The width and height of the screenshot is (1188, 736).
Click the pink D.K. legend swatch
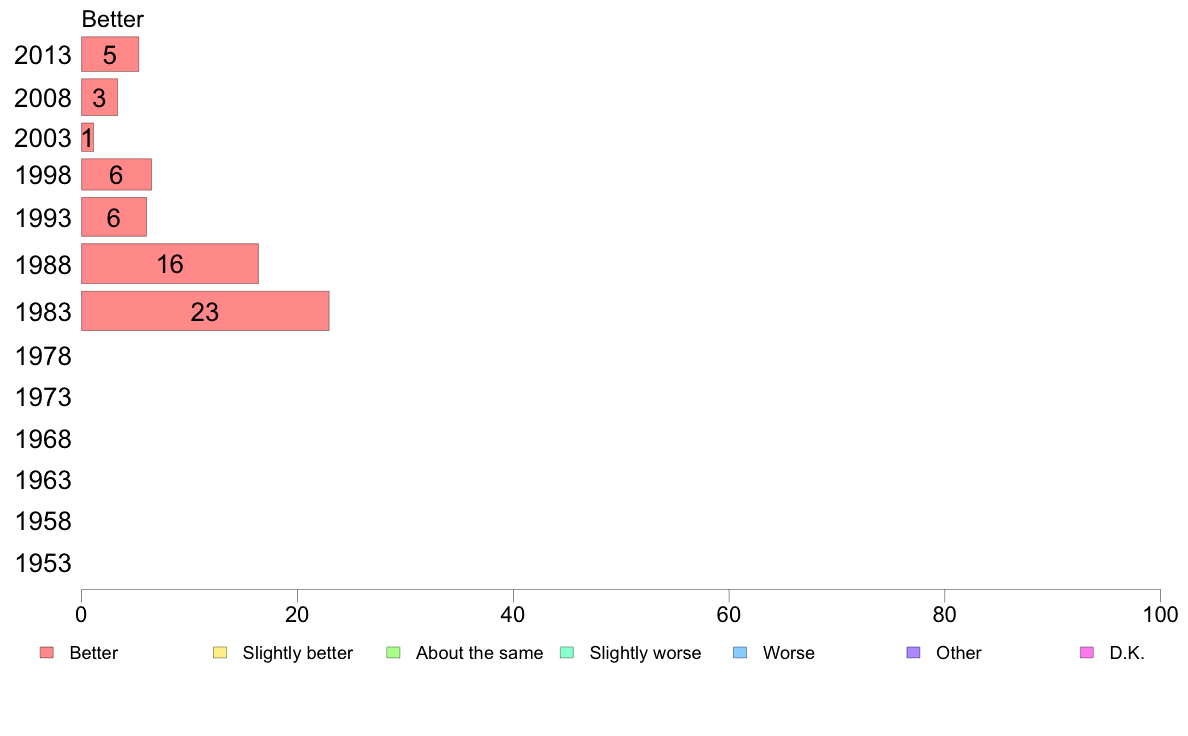tap(1086, 653)
